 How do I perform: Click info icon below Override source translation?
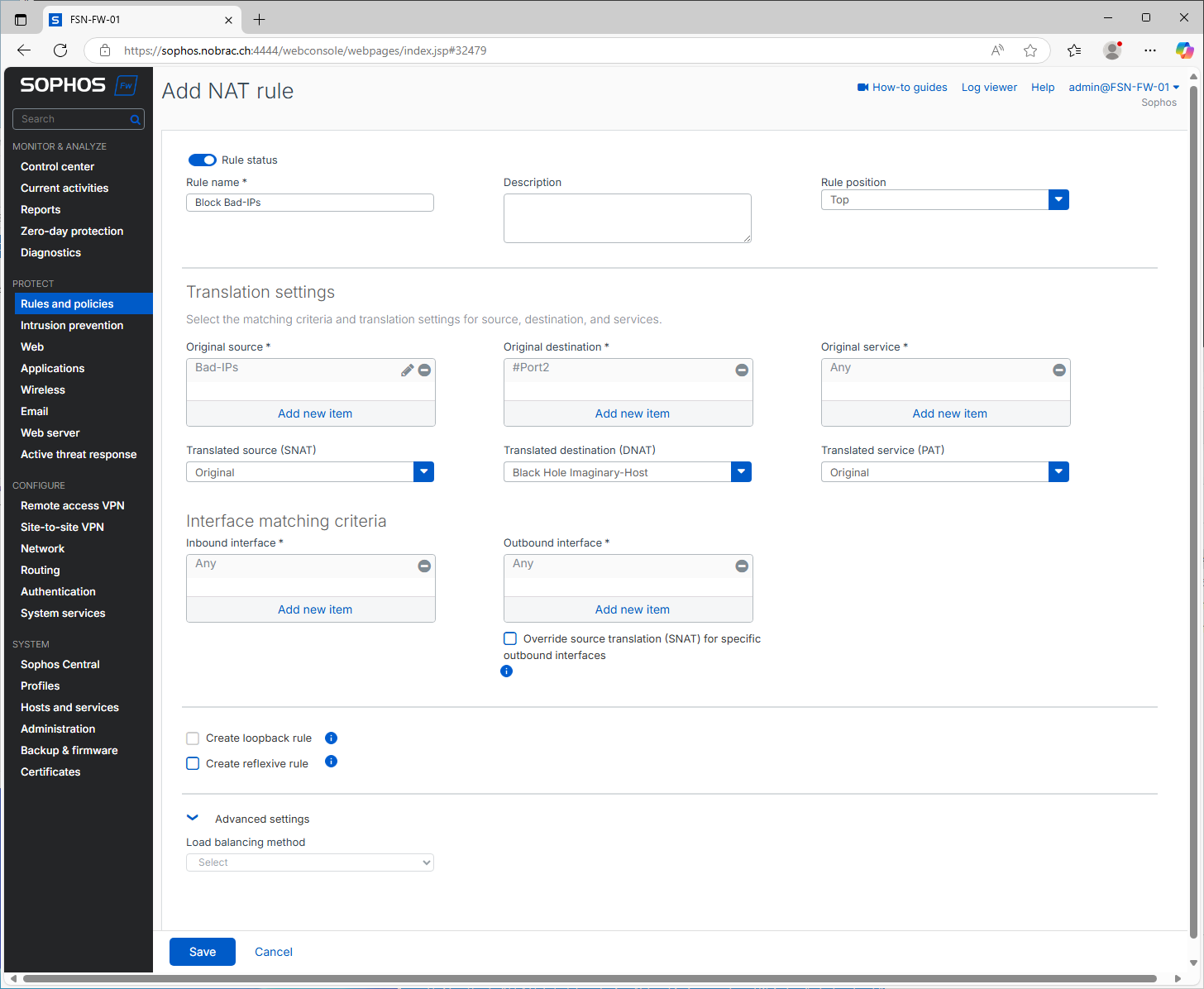click(x=507, y=671)
